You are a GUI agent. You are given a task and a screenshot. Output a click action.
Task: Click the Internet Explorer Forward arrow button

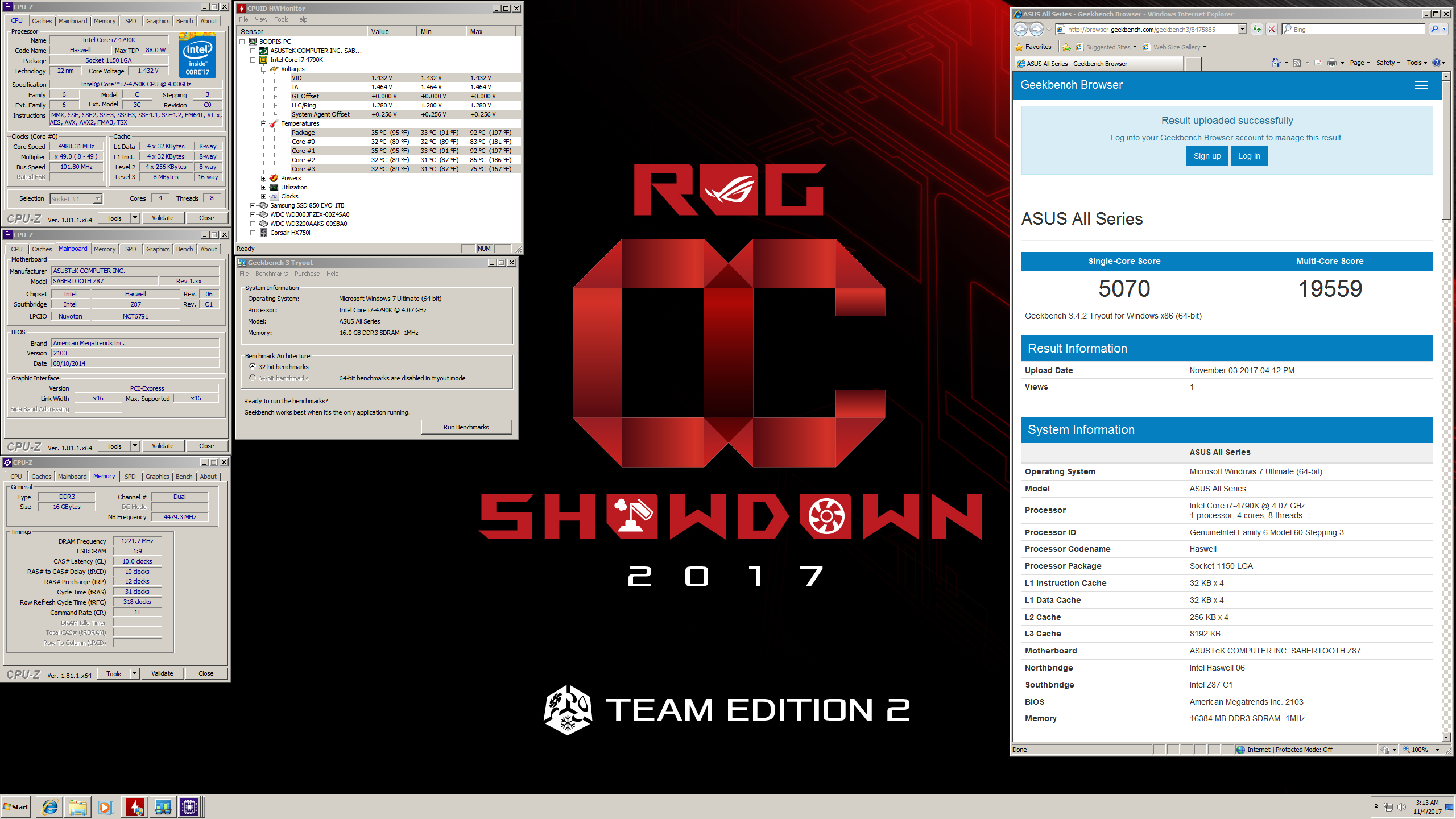[x=1036, y=29]
